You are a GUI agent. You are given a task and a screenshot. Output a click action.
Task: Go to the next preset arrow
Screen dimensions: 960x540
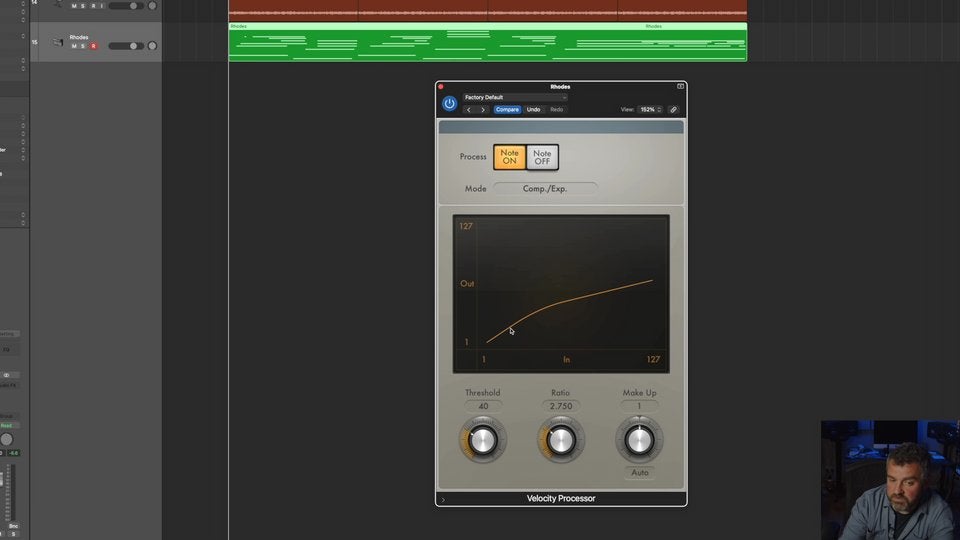[x=483, y=109]
